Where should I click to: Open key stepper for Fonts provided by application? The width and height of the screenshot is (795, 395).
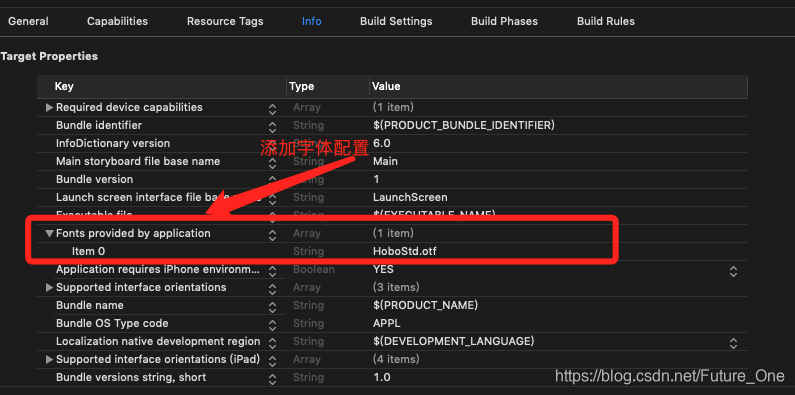pyautogui.click(x=272, y=235)
